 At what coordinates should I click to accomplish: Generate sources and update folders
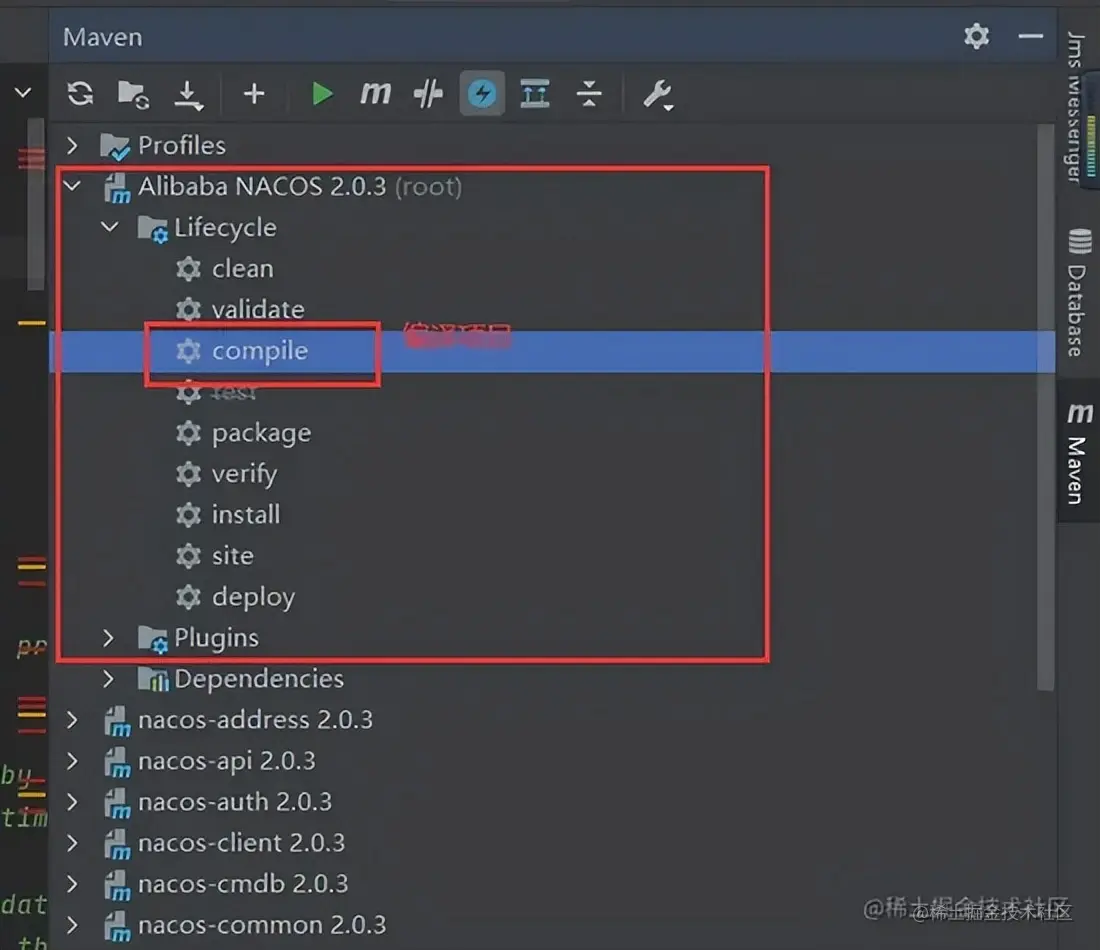click(135, 94)
